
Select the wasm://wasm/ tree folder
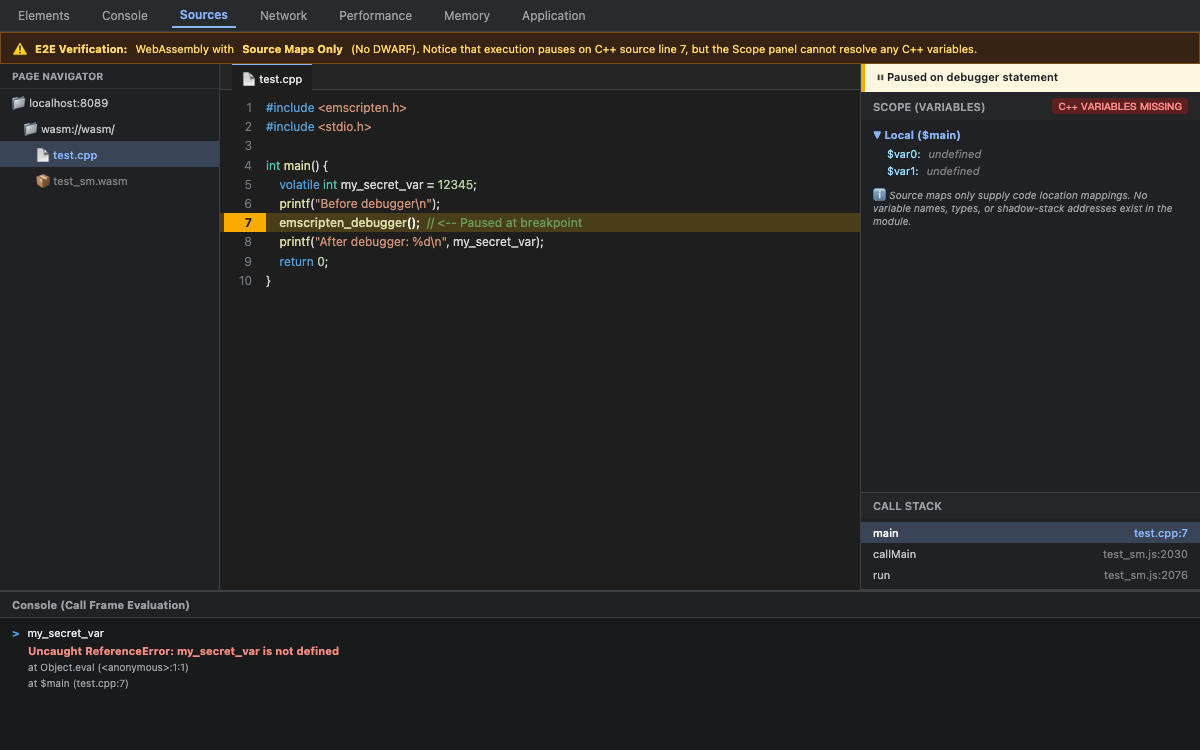(109, 129)
